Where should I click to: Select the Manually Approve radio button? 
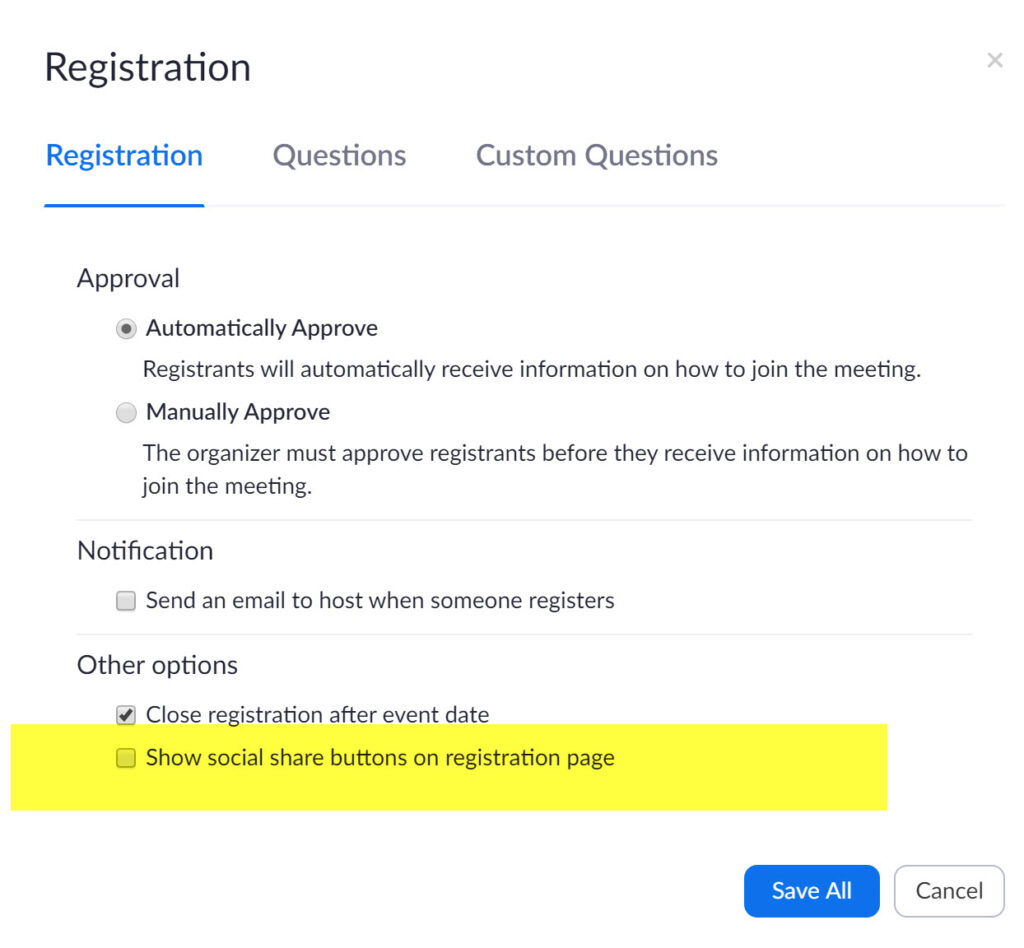click(x=126, y=412)
